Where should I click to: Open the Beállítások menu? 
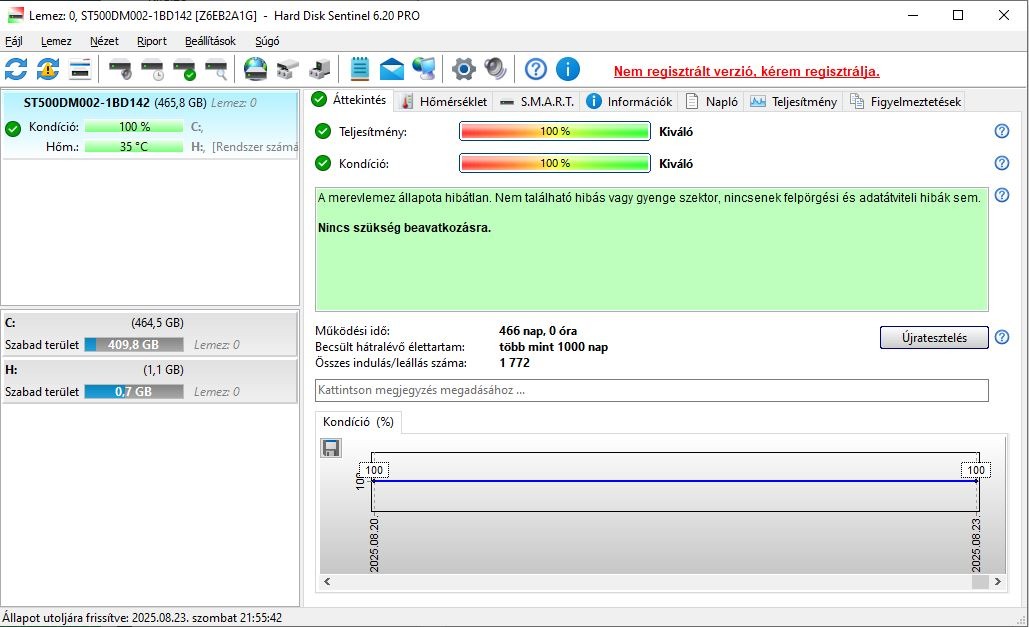[210, 41]
